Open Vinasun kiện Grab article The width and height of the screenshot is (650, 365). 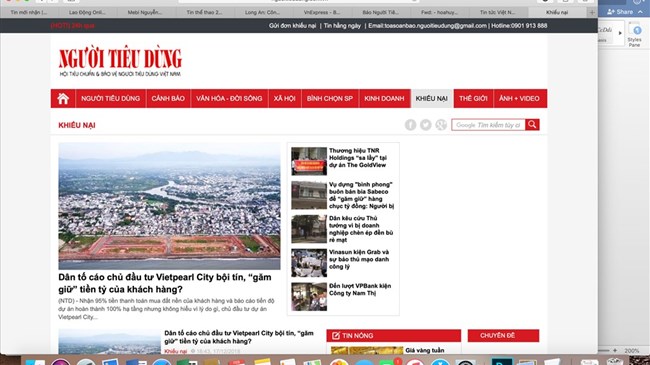(x=359, y=259)
